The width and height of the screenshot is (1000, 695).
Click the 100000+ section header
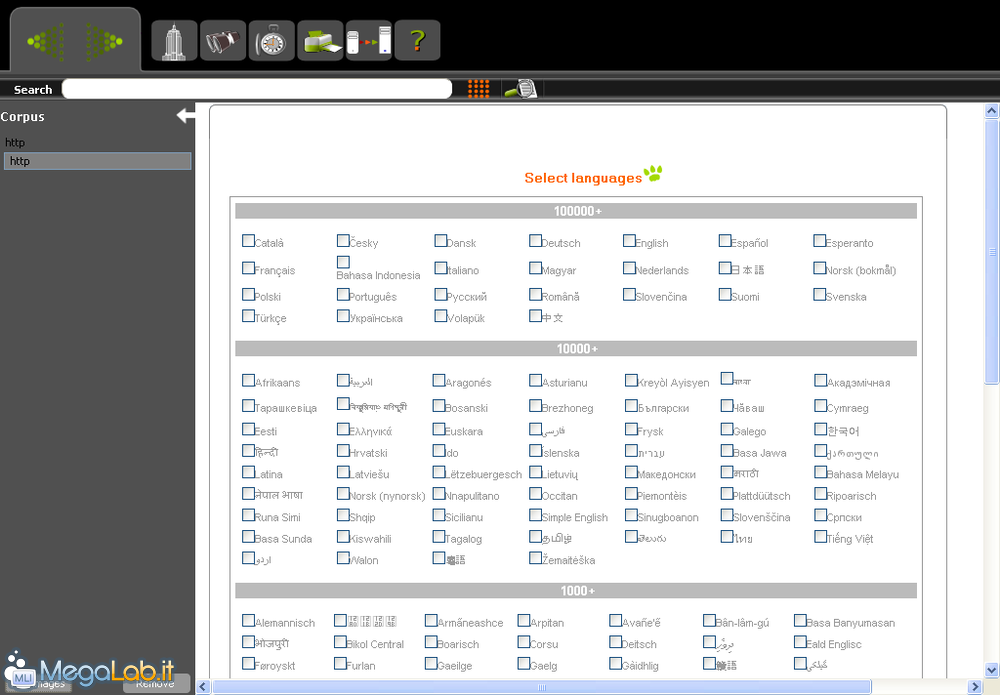point(576,211)
